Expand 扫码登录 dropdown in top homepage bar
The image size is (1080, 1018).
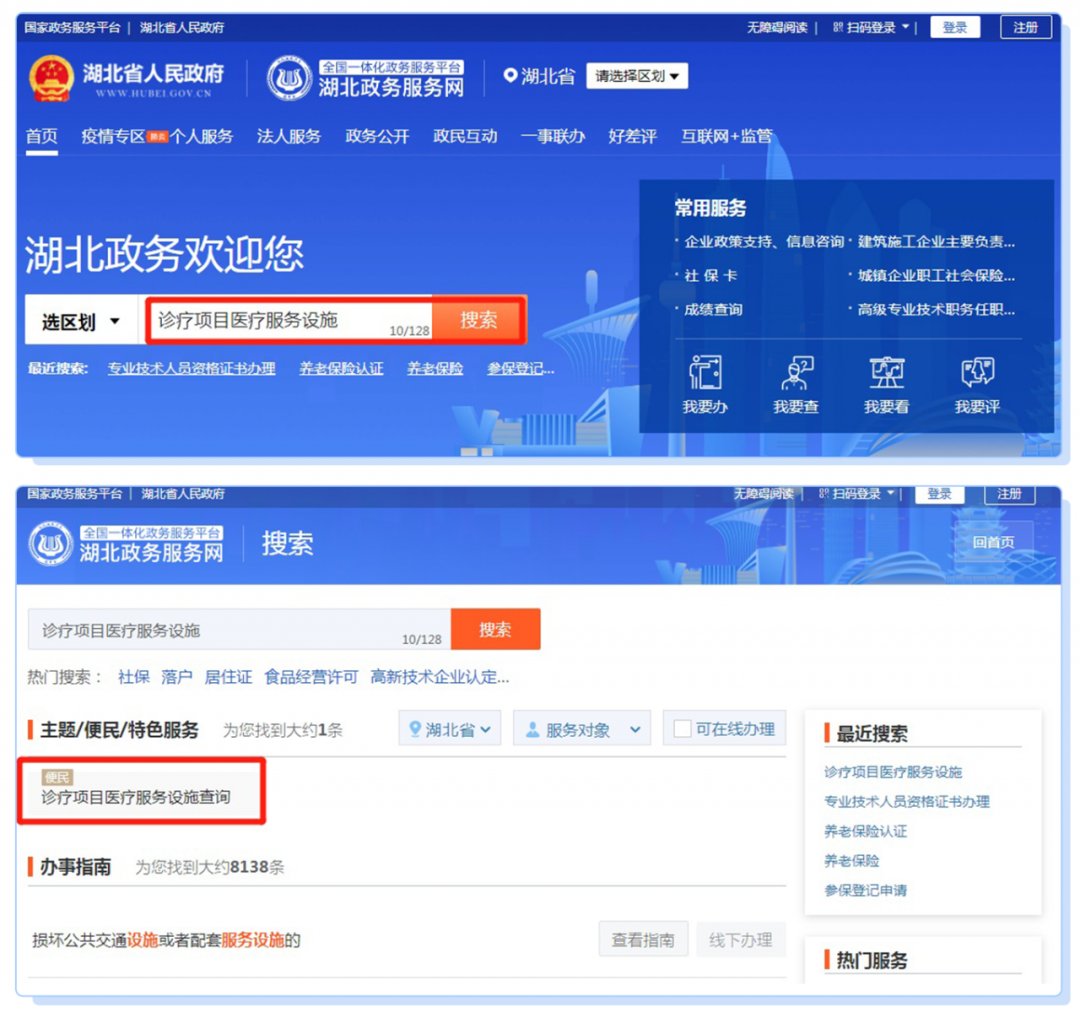[x=906, y=27]
